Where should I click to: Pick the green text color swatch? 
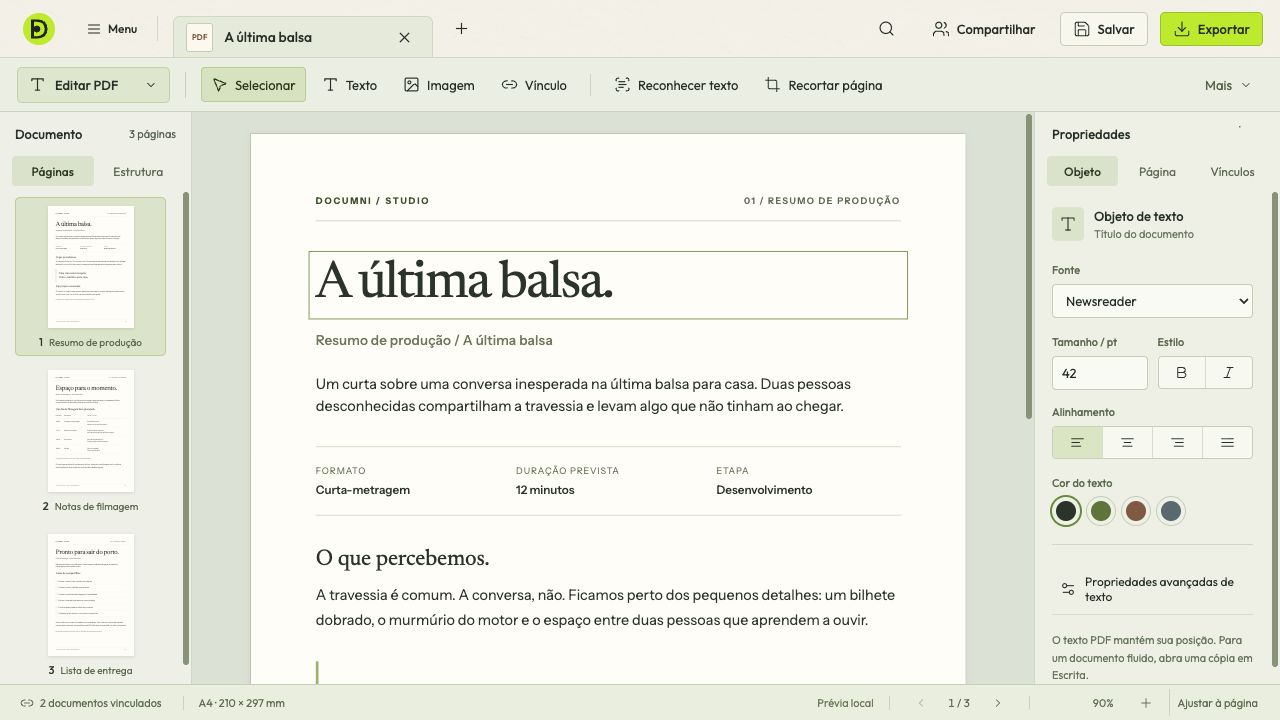(1101, 511)
